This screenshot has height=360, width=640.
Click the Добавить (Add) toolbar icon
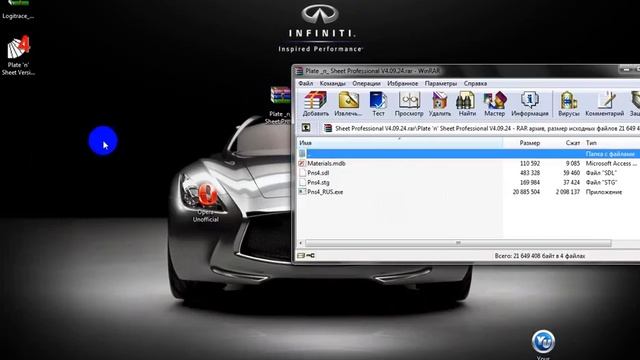pos(316,104)
